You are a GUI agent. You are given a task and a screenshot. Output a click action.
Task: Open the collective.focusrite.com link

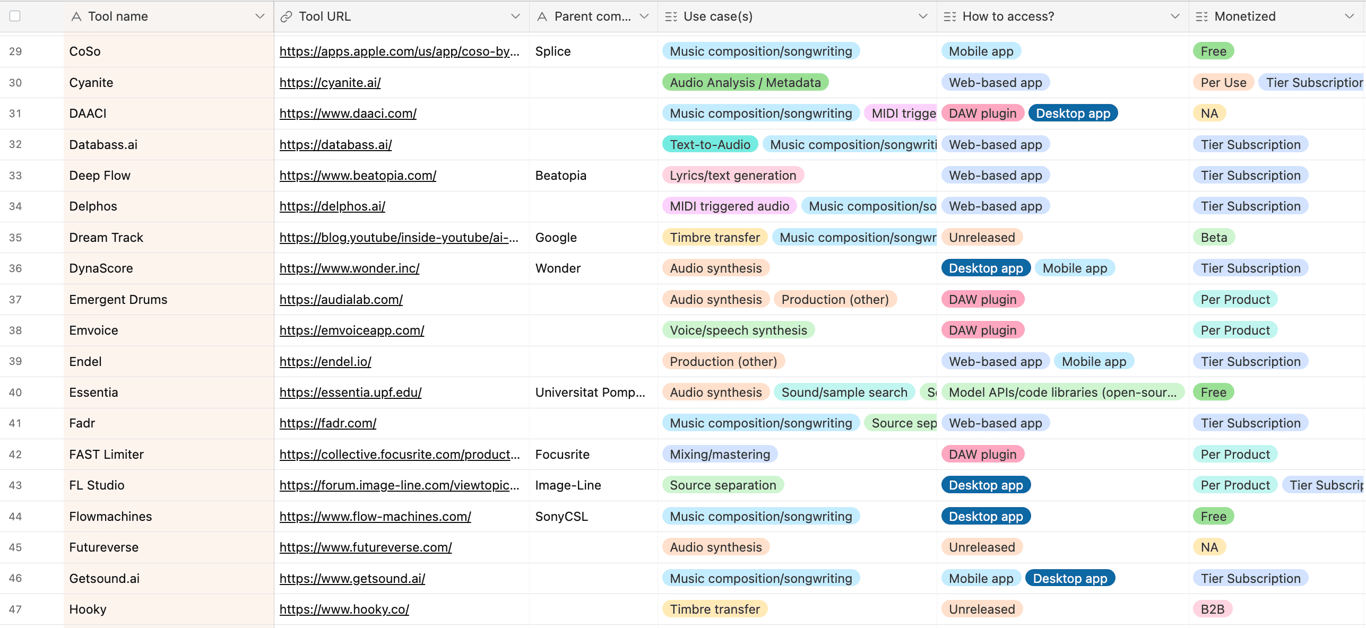(399, 454)
